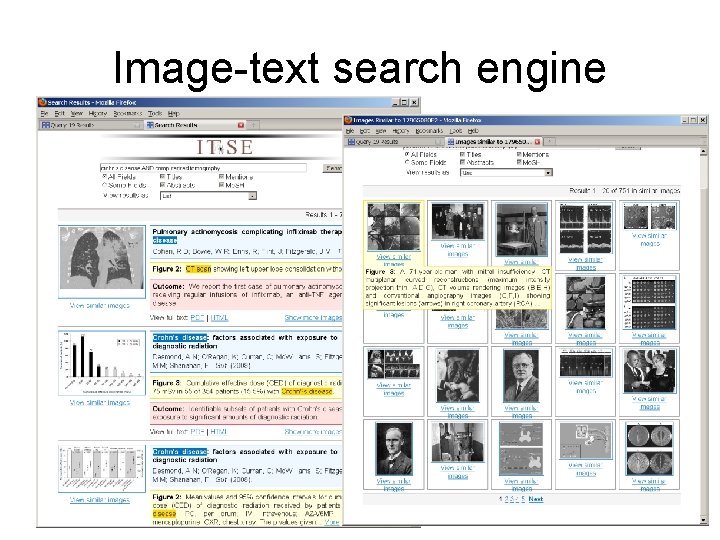Click scroll down arrow in Images Similar window
Viewport: 720px width, 540px height.
tap(703, 520)
